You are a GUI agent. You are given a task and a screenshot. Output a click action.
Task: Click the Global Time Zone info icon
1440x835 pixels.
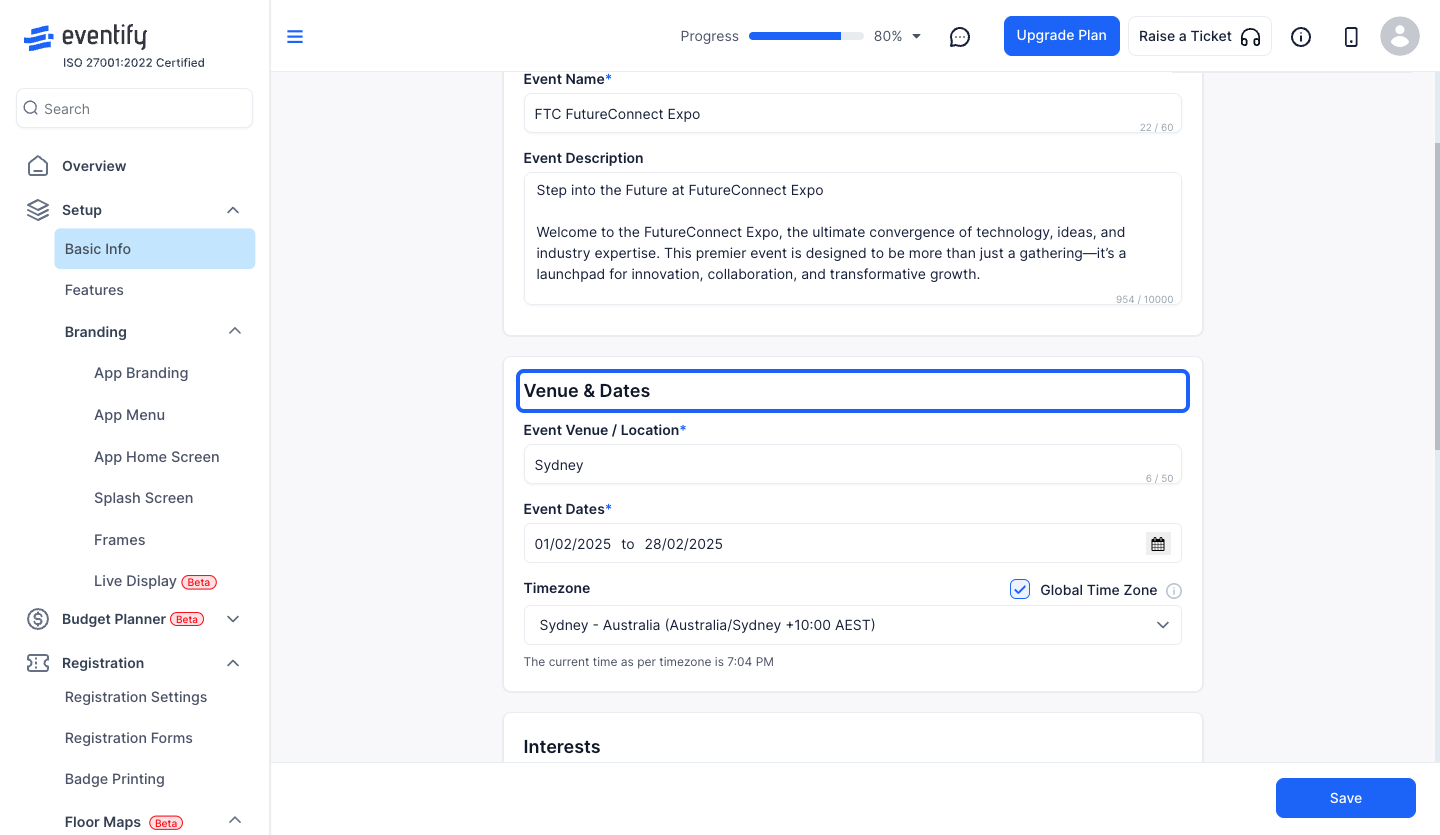point(1174,591)
